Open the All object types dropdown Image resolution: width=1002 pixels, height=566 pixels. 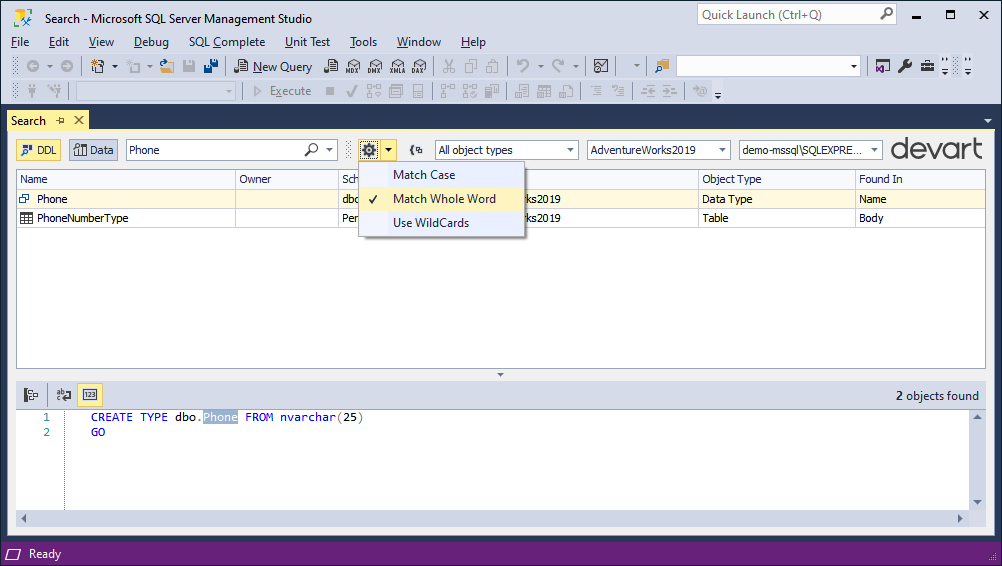tap(507, 150)
